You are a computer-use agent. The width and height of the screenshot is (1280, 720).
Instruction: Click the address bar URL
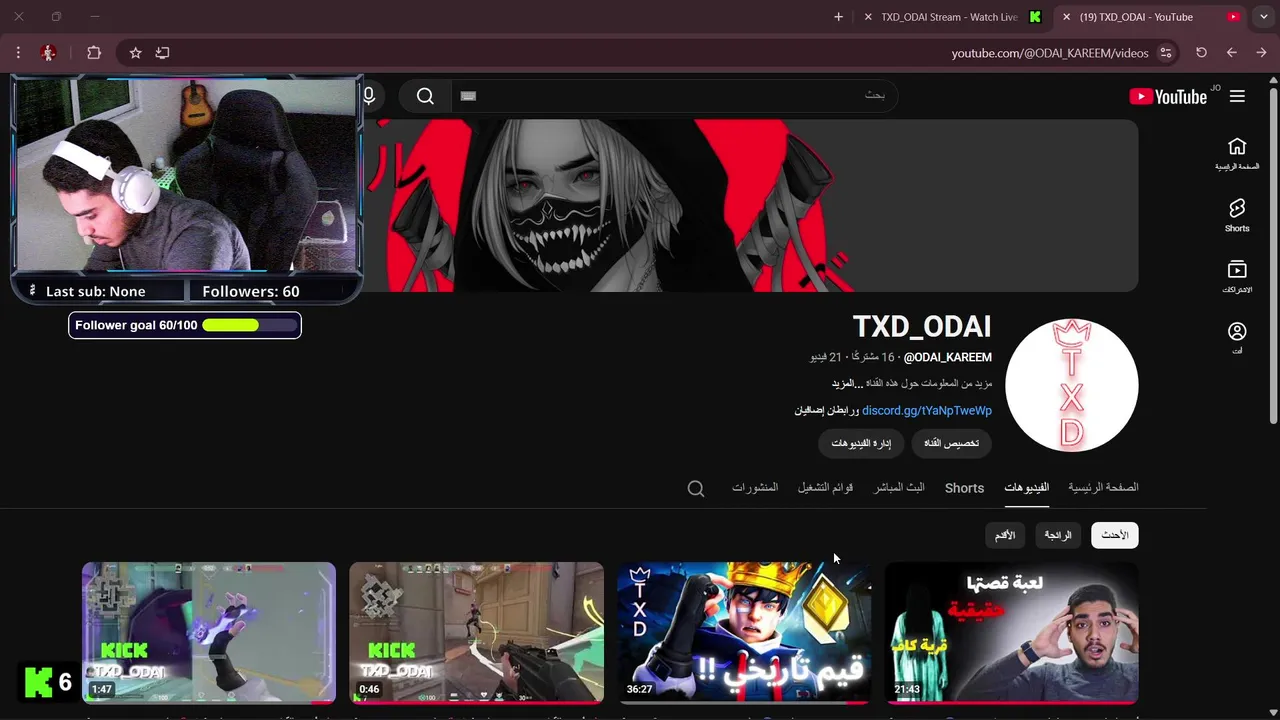tap(1049, 53)
